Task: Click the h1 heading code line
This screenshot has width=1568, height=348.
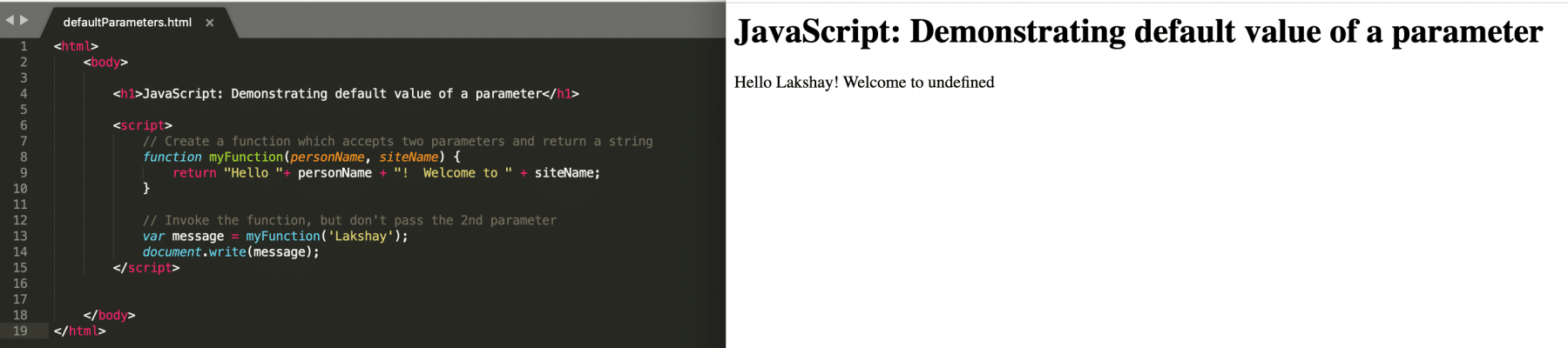Action: point(346,94)
